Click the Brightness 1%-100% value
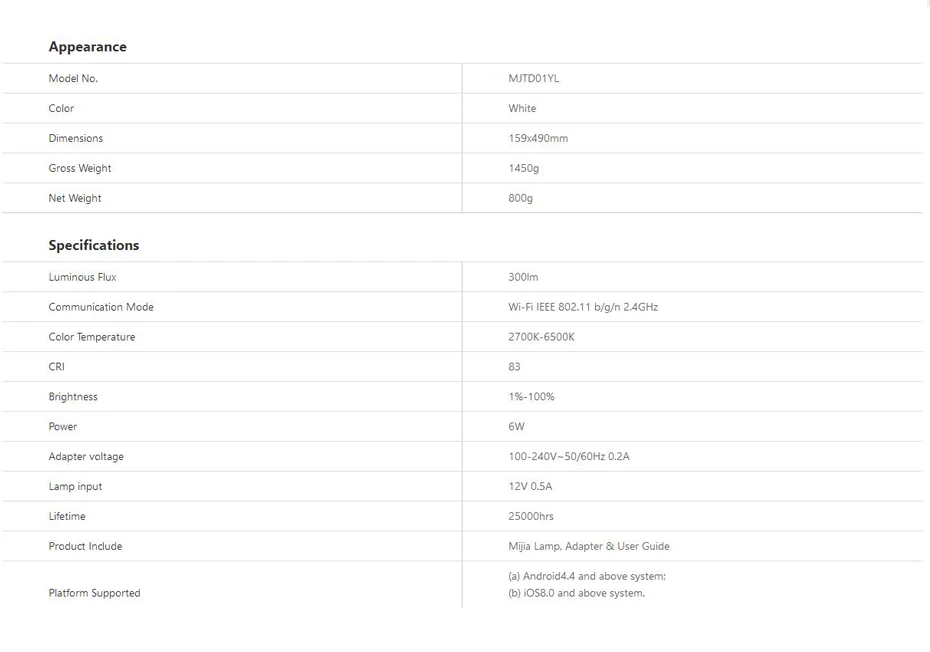 click(531, 397)
